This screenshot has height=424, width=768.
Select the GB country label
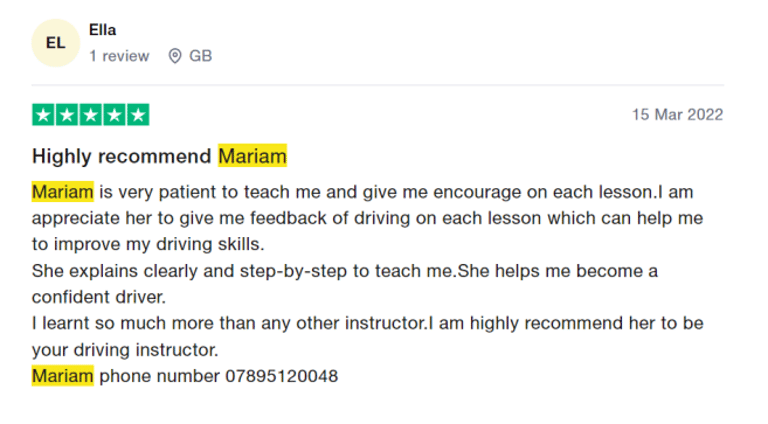pyautogui.click(x=200, y=56)
